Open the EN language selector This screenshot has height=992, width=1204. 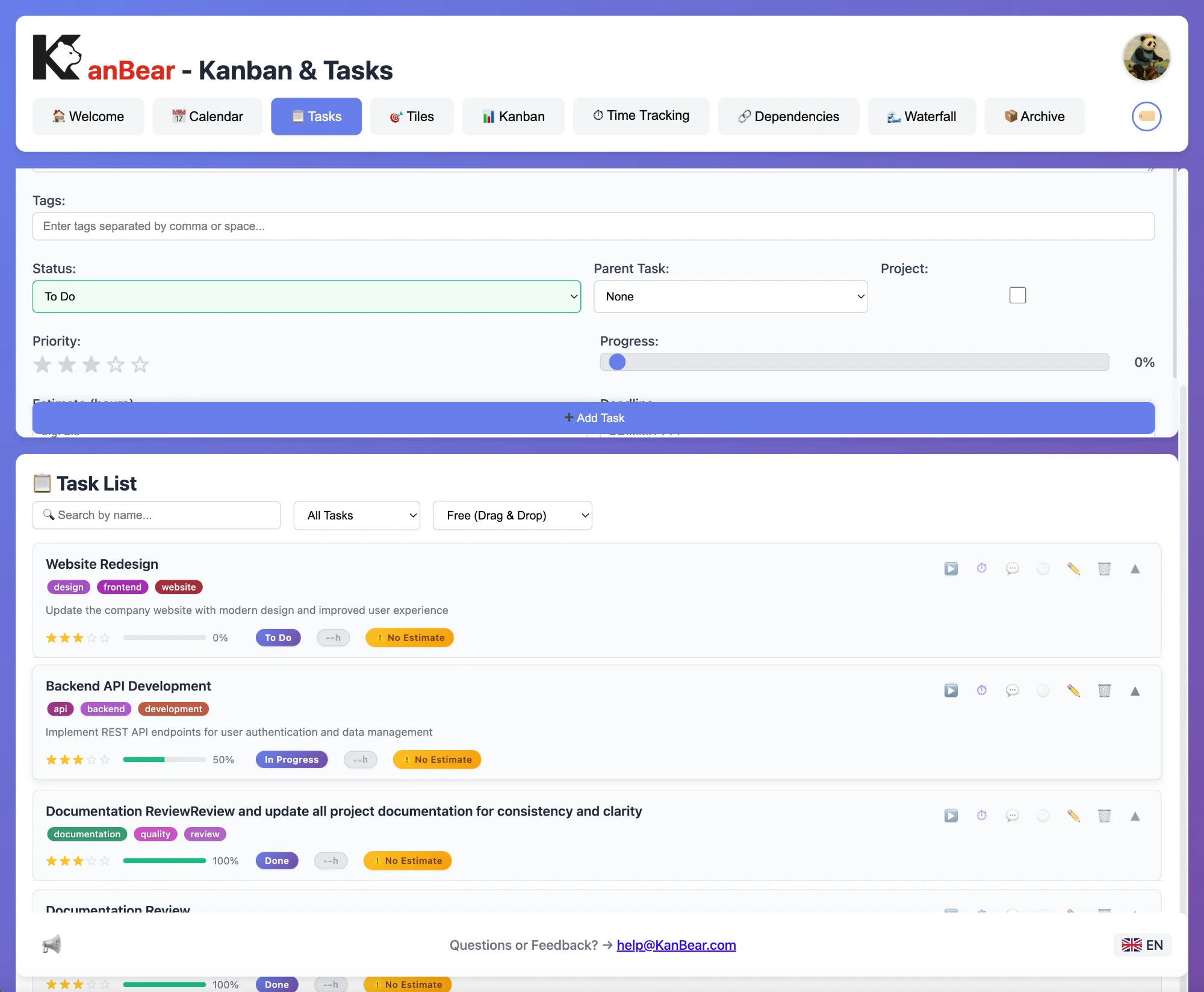pyautogui.click(x=1142, y=944)
